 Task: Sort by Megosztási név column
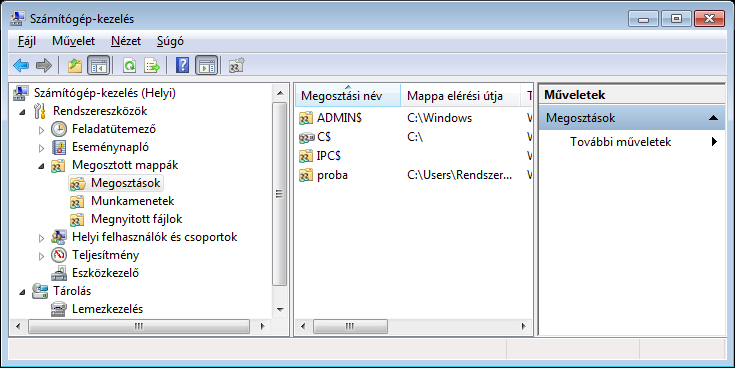tap(348, 96)
